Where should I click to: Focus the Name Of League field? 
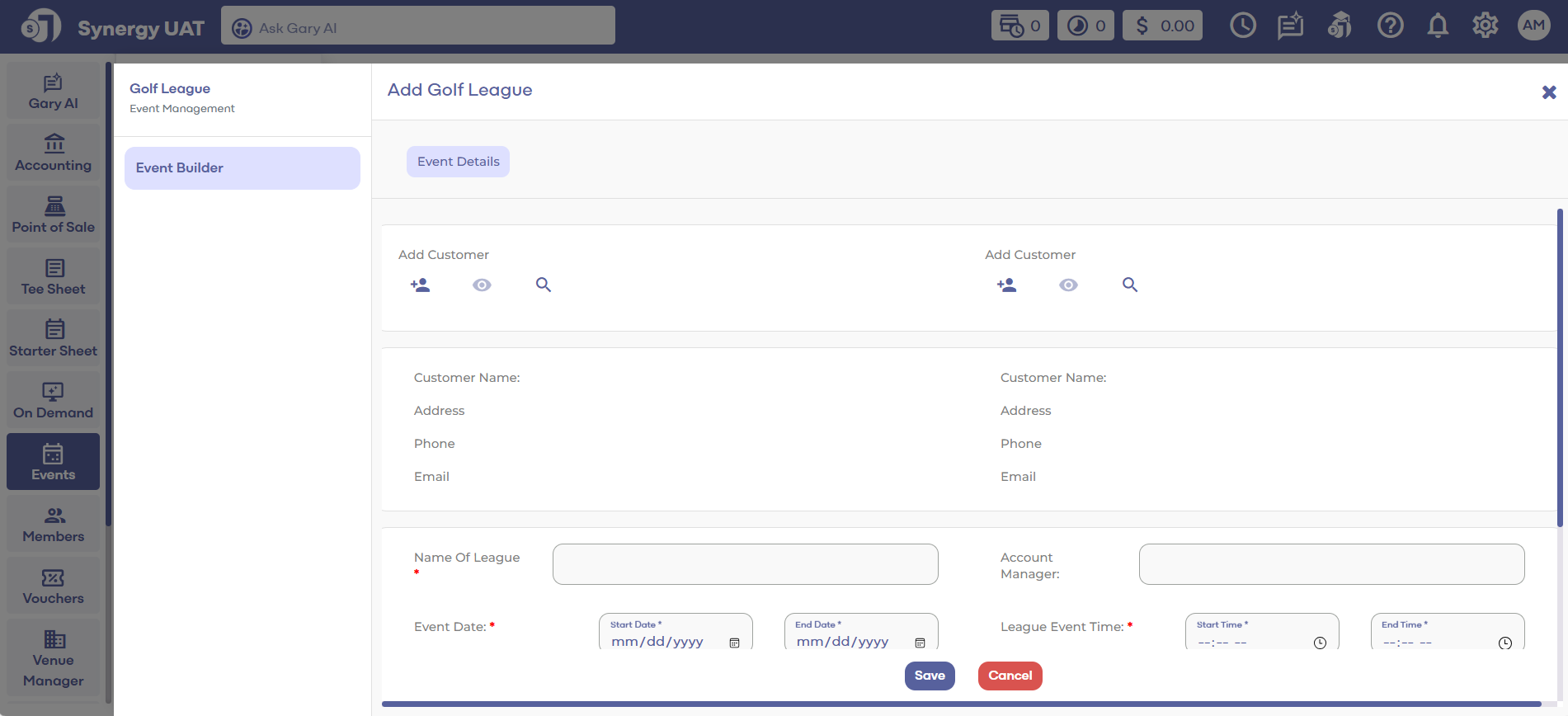click(745, 564)
